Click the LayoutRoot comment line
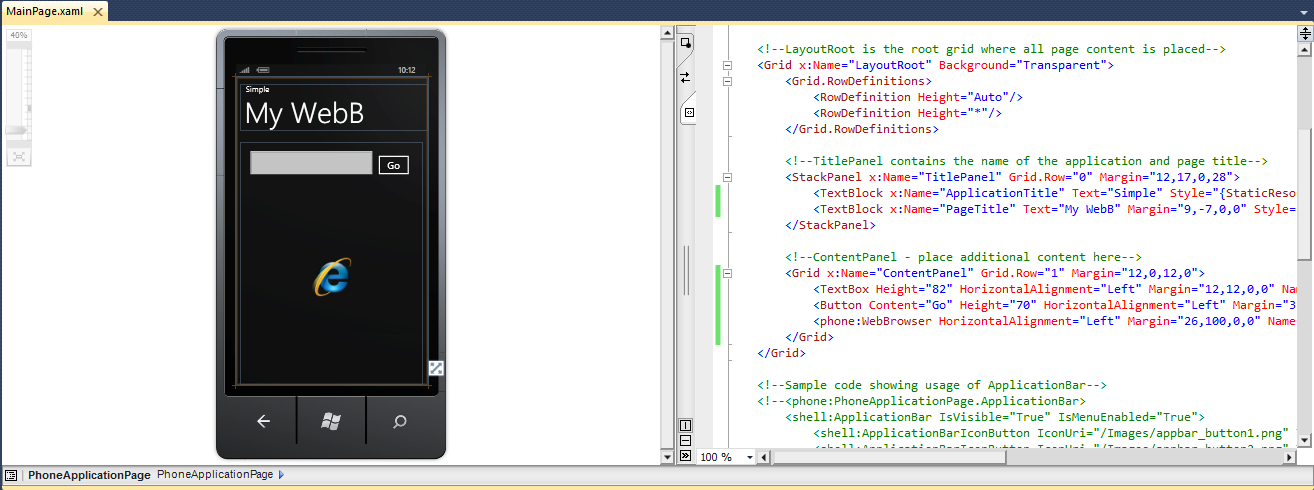Screen dimensions: 1314x490 [992, 49]
